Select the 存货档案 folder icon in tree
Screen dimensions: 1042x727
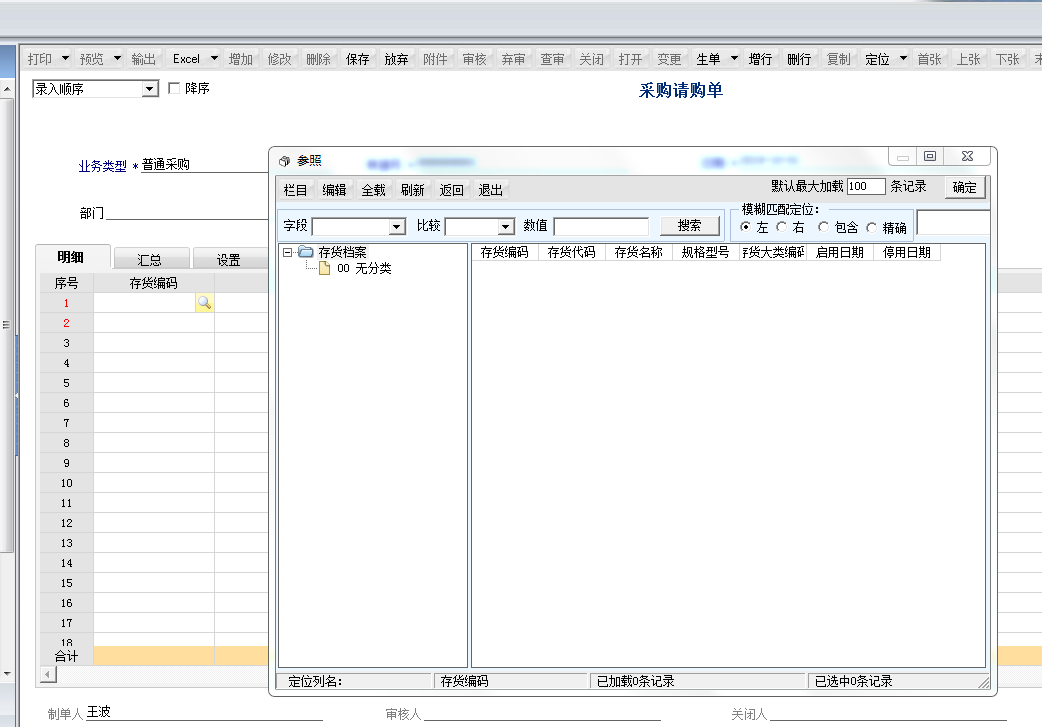point(306,252)
